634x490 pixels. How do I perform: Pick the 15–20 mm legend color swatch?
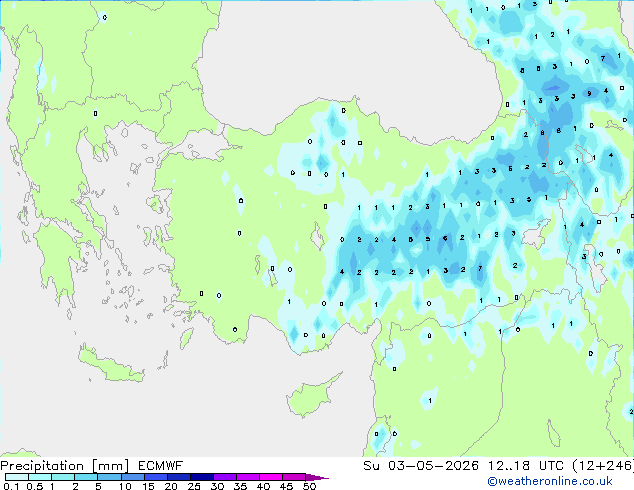[x=155, y=477]
